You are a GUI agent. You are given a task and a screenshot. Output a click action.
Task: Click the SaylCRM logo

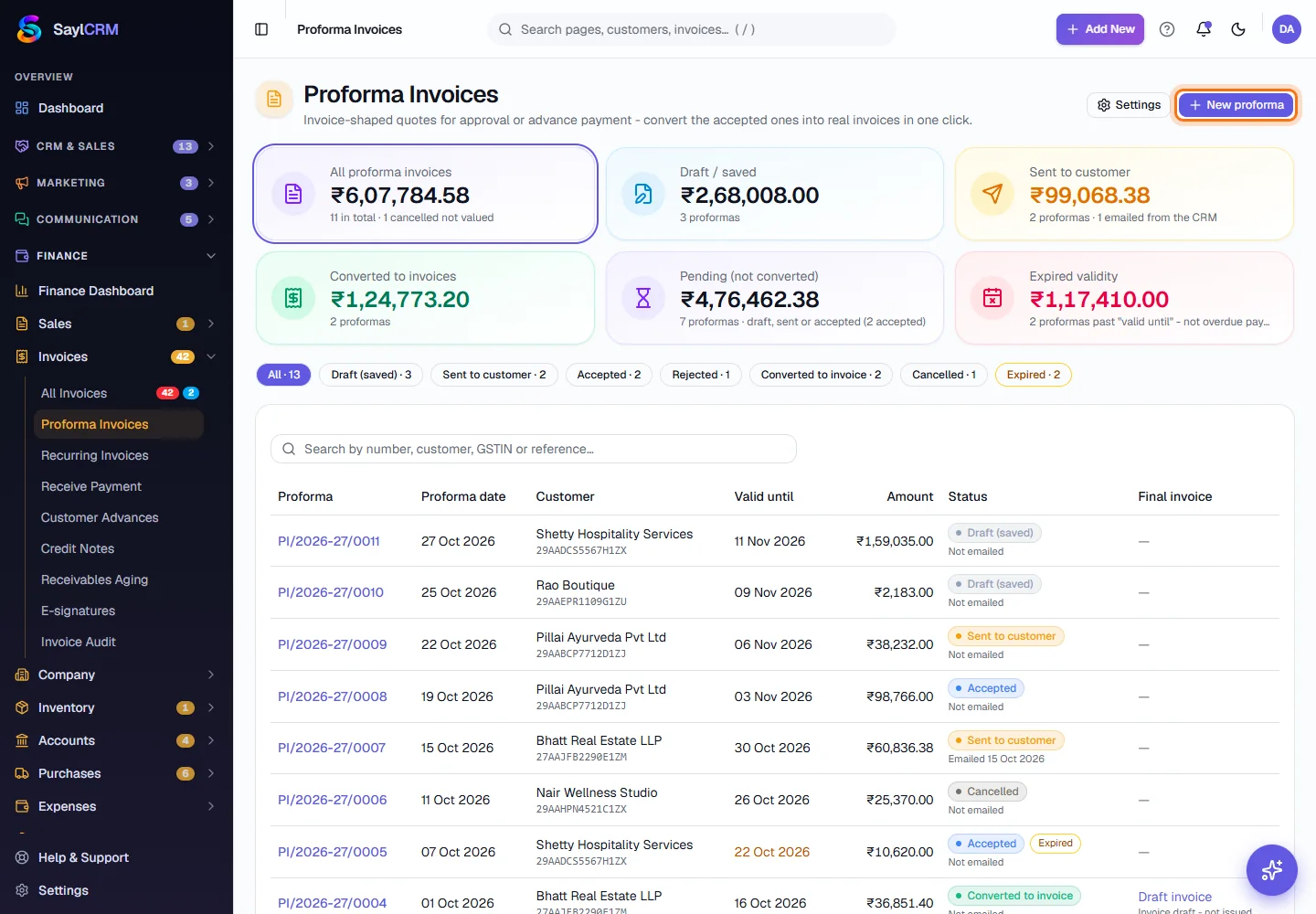coord(69,29)
